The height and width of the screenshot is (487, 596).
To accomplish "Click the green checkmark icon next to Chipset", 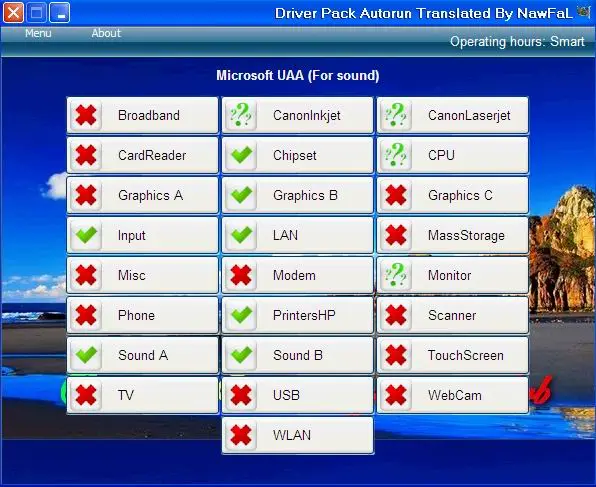I will pos(241,155).
